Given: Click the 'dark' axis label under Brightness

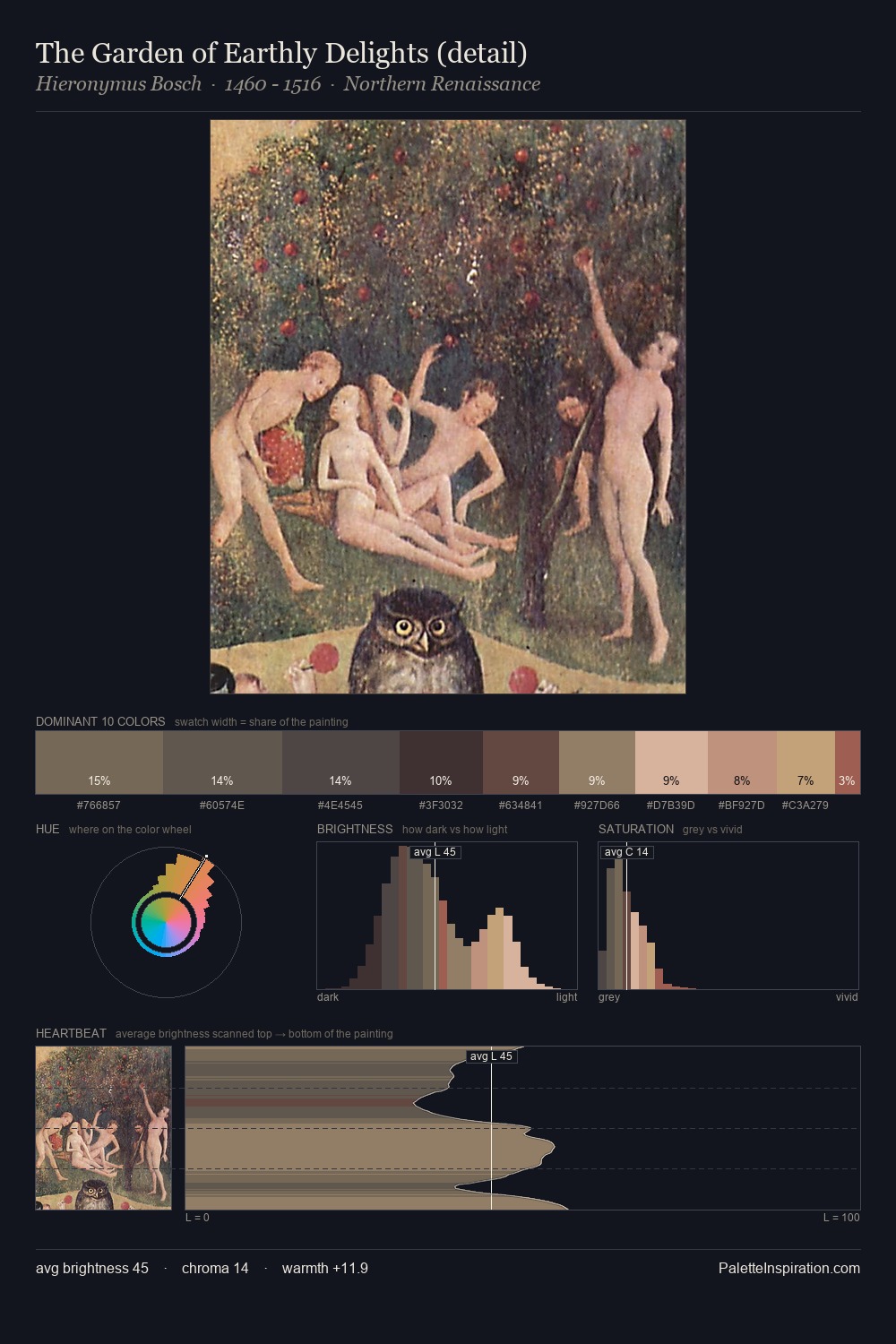Looking at the screenshot, I should [328, 997].
